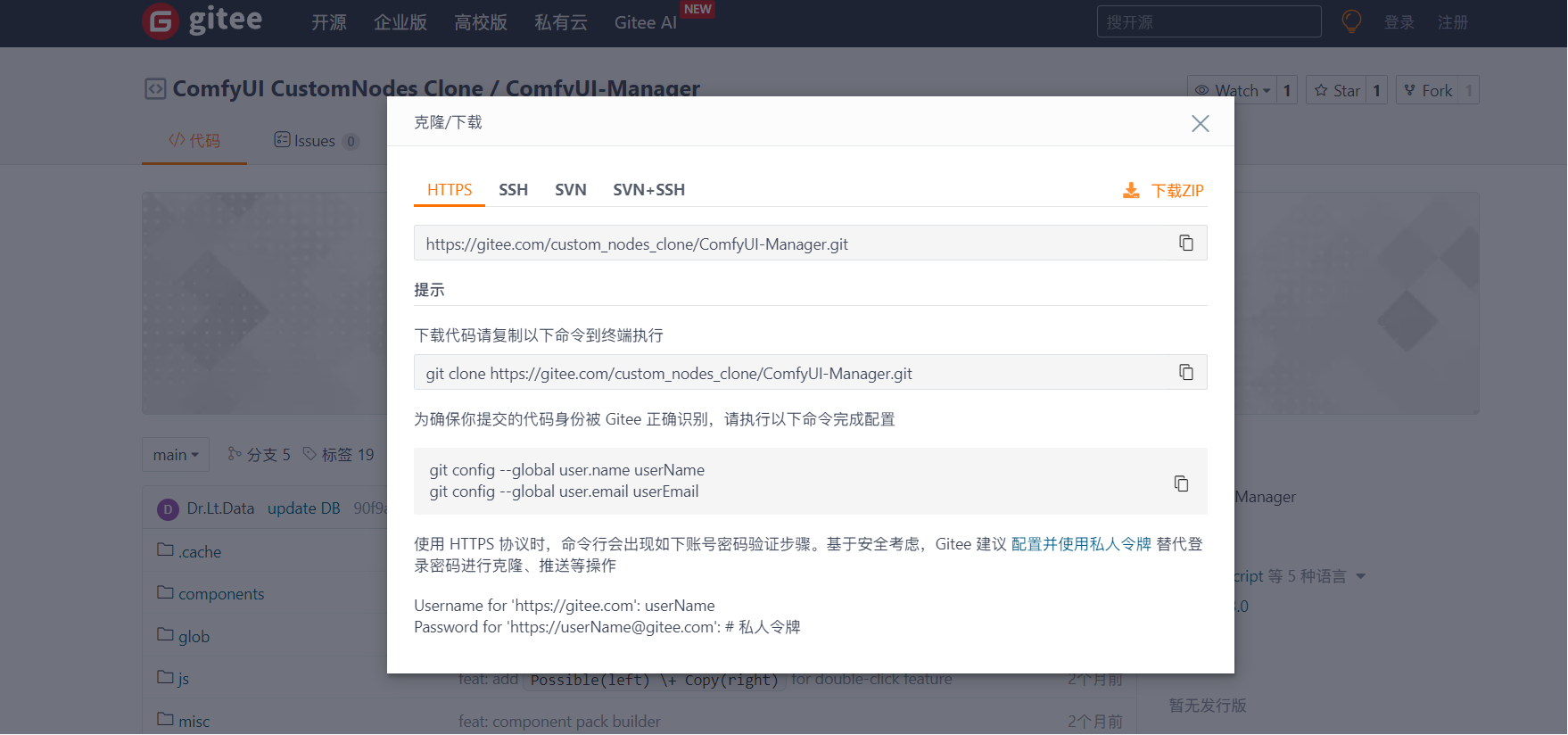
Task: Click 注册 link
Action: point(1453,22)
